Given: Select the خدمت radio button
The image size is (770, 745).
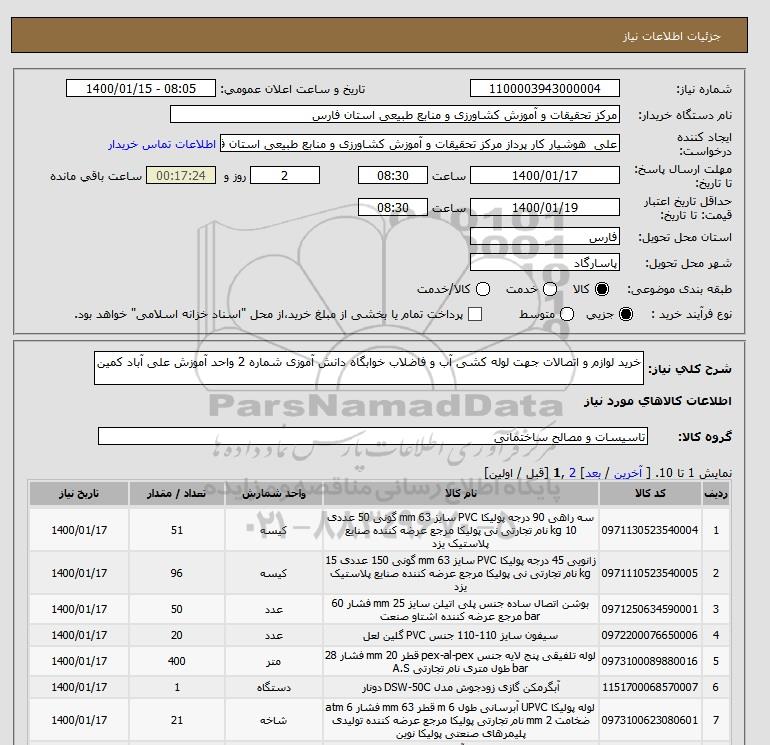Looking at the screenshot, I should point(550,289).
